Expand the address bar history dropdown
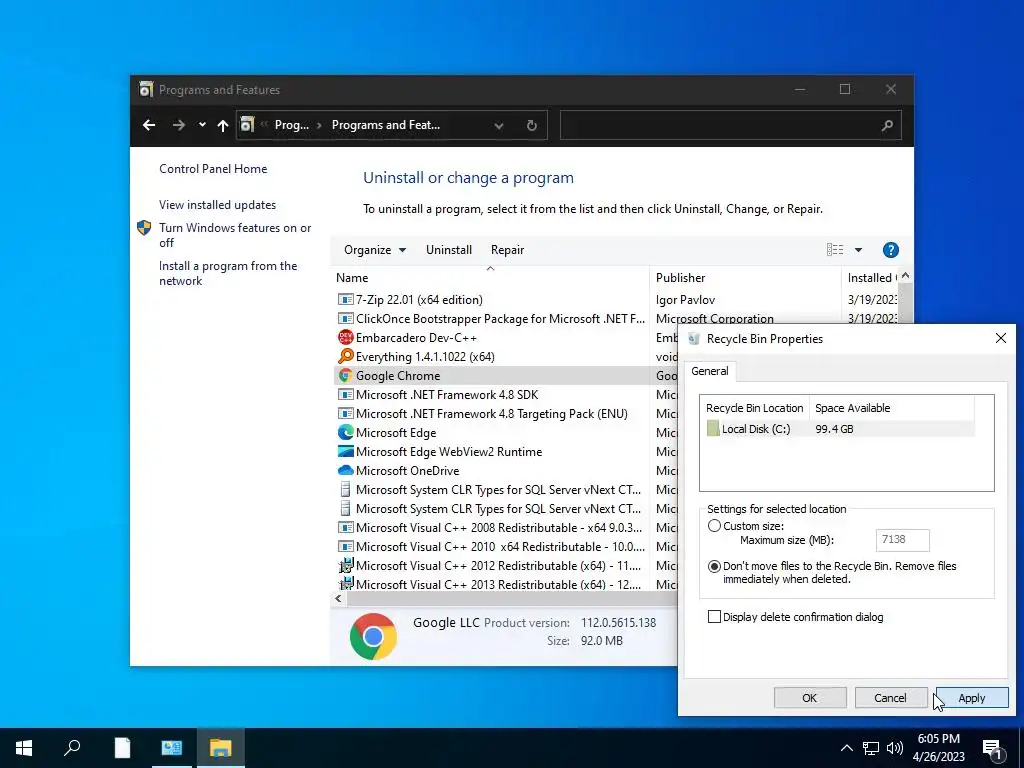The image size is (1024, 768). (498, 125)
